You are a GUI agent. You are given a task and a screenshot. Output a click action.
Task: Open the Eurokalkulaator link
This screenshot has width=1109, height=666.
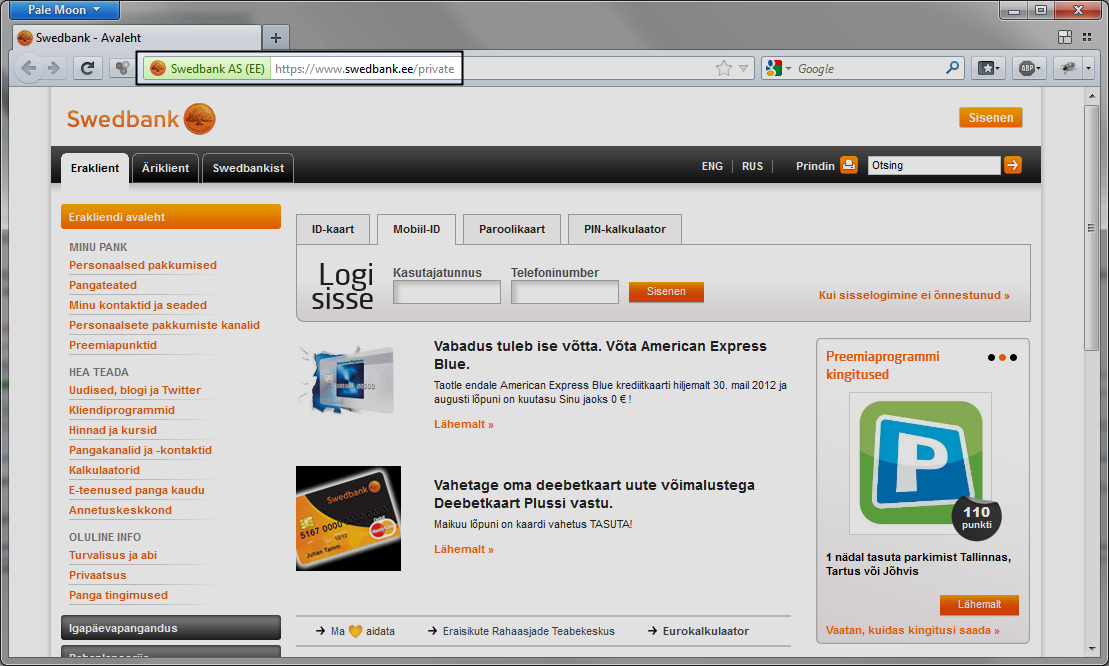pos(705,631)
